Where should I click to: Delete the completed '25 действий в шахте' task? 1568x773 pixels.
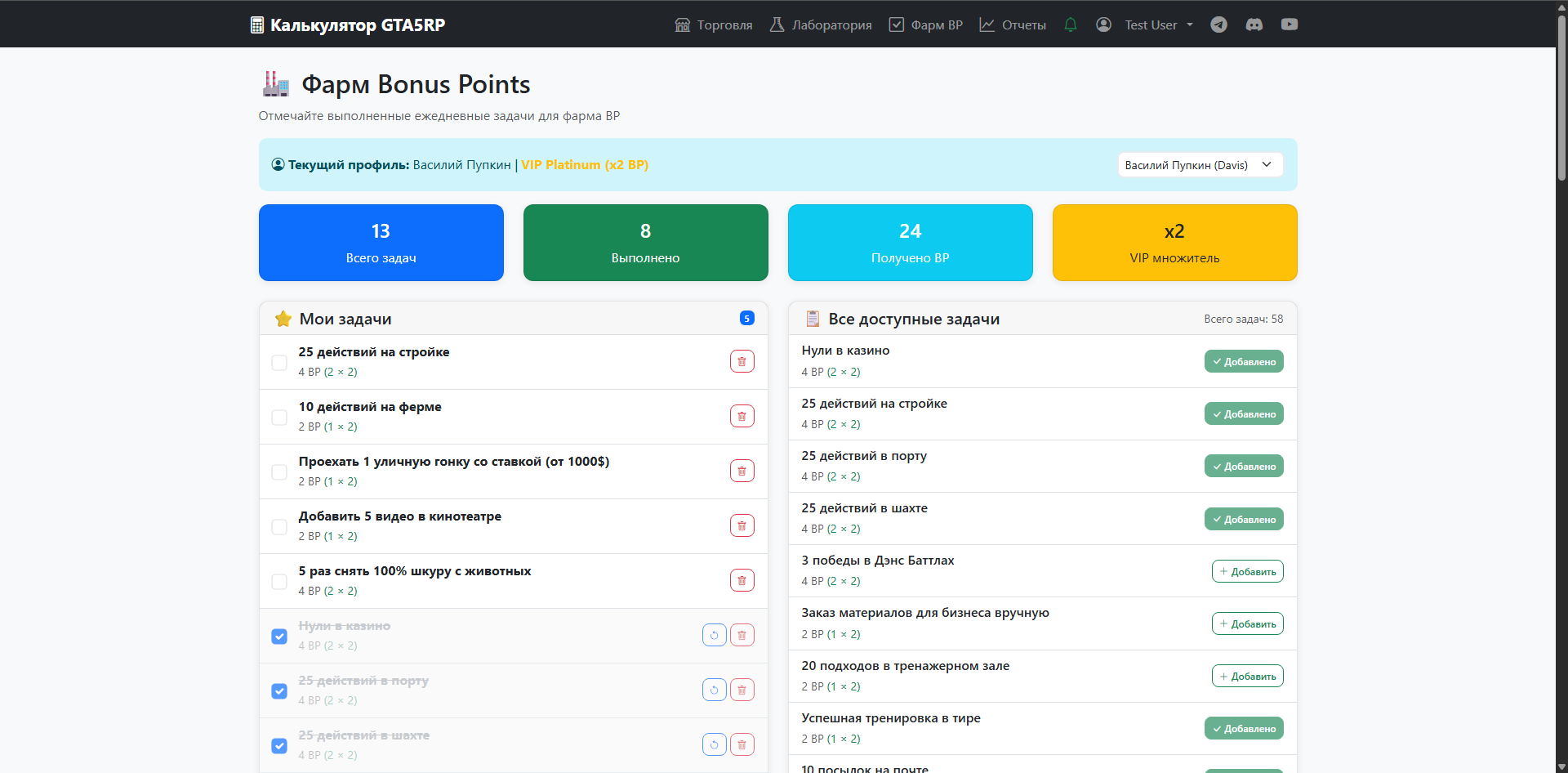(x=742, y=744)
